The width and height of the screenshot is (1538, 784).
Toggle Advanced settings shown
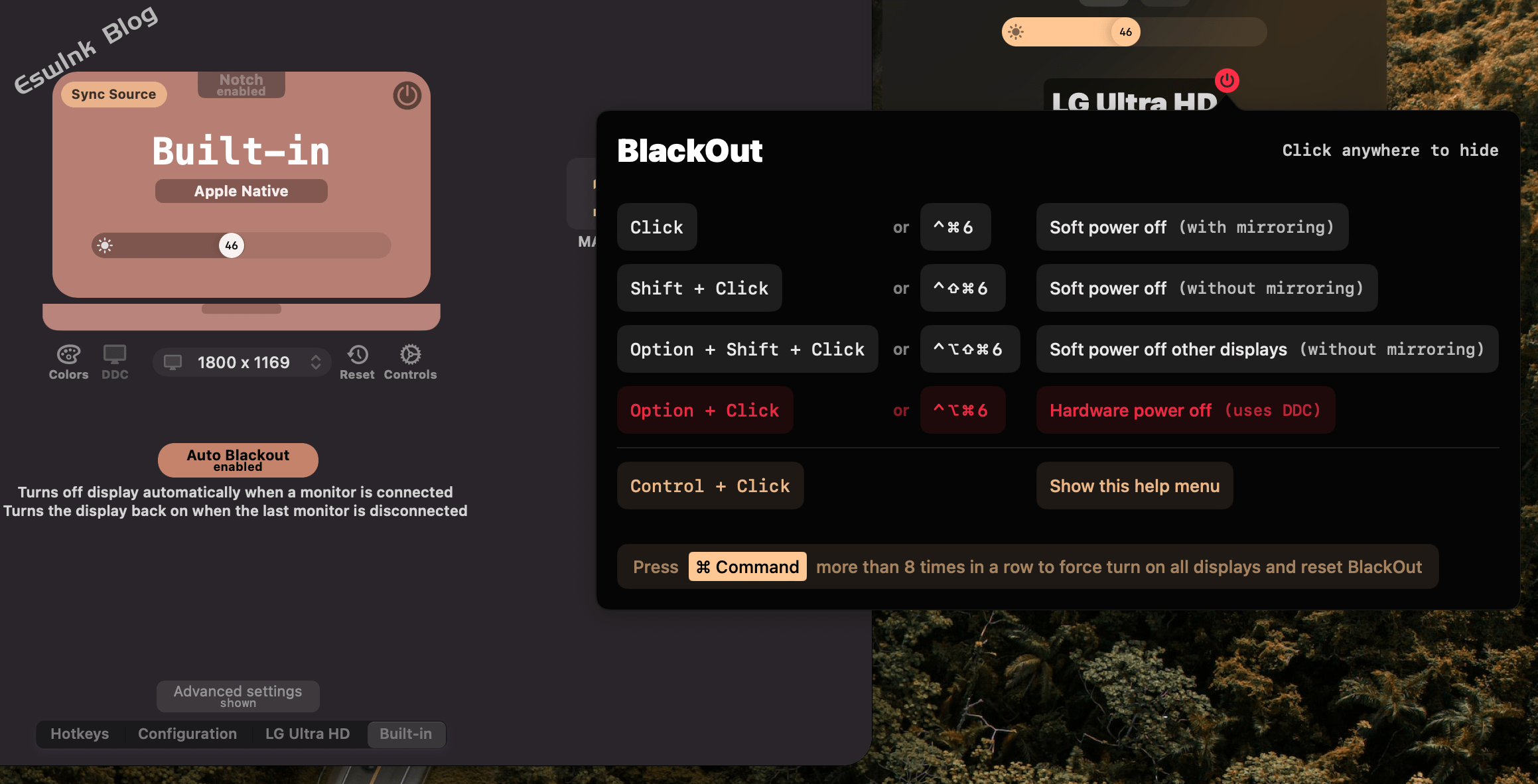pos(238,696)
